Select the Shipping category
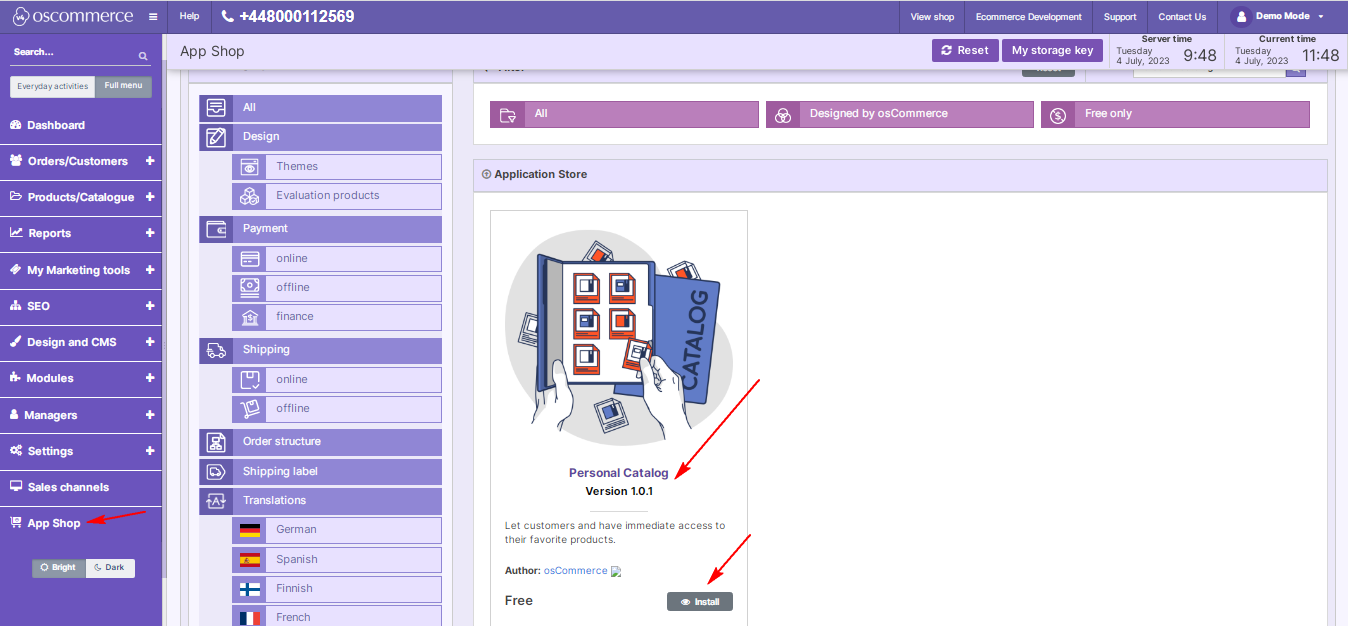Screen dimensions: 1348x626 pyautogui.click(x=320, y=350)
